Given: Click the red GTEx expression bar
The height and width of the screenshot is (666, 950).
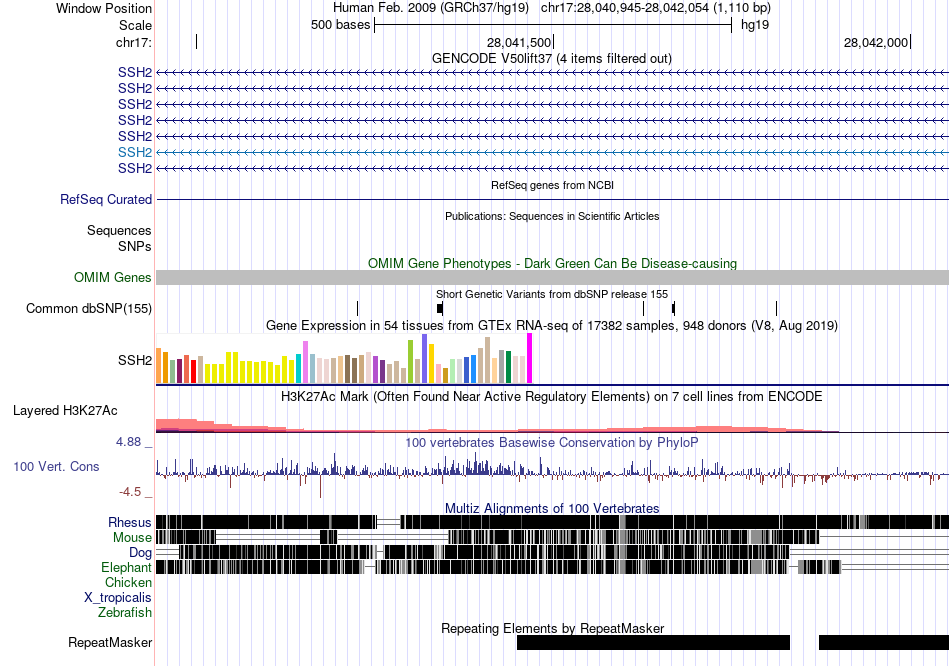Looking at the screenshot, I should coord(193,371).
